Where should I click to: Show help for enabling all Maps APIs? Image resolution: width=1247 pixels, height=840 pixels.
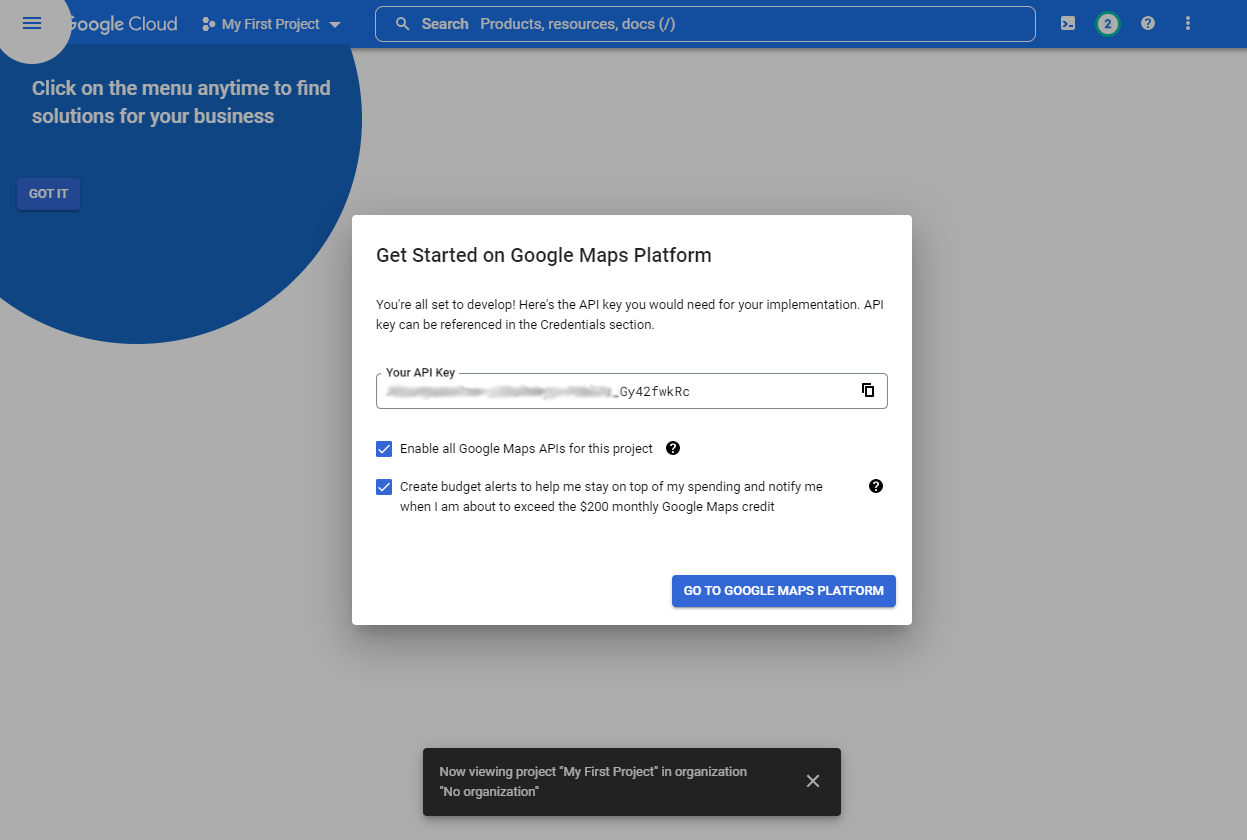673,448
